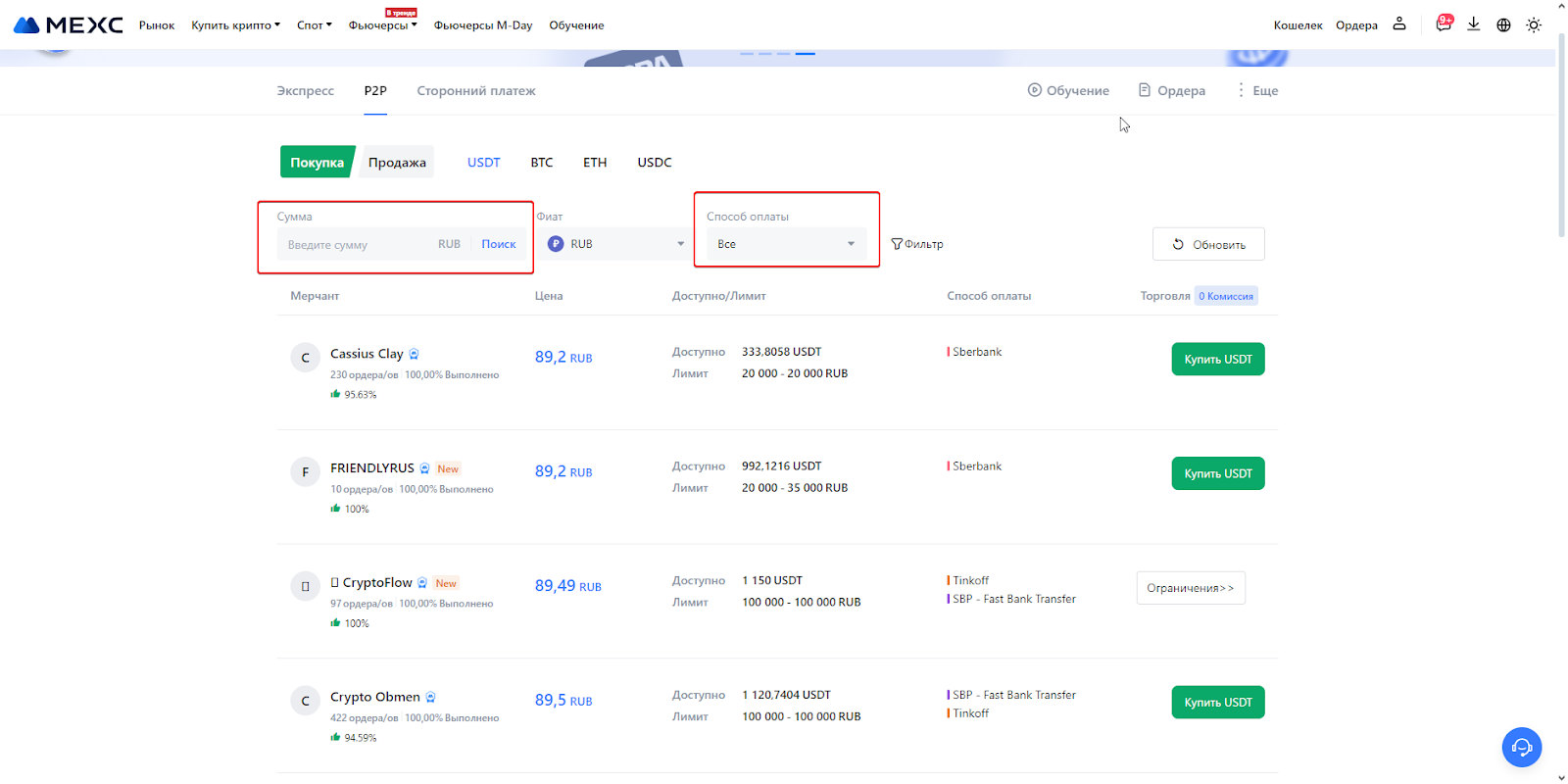
Task: Click limit 20 000 - 35 000 RUB
Action: [795, 488]
